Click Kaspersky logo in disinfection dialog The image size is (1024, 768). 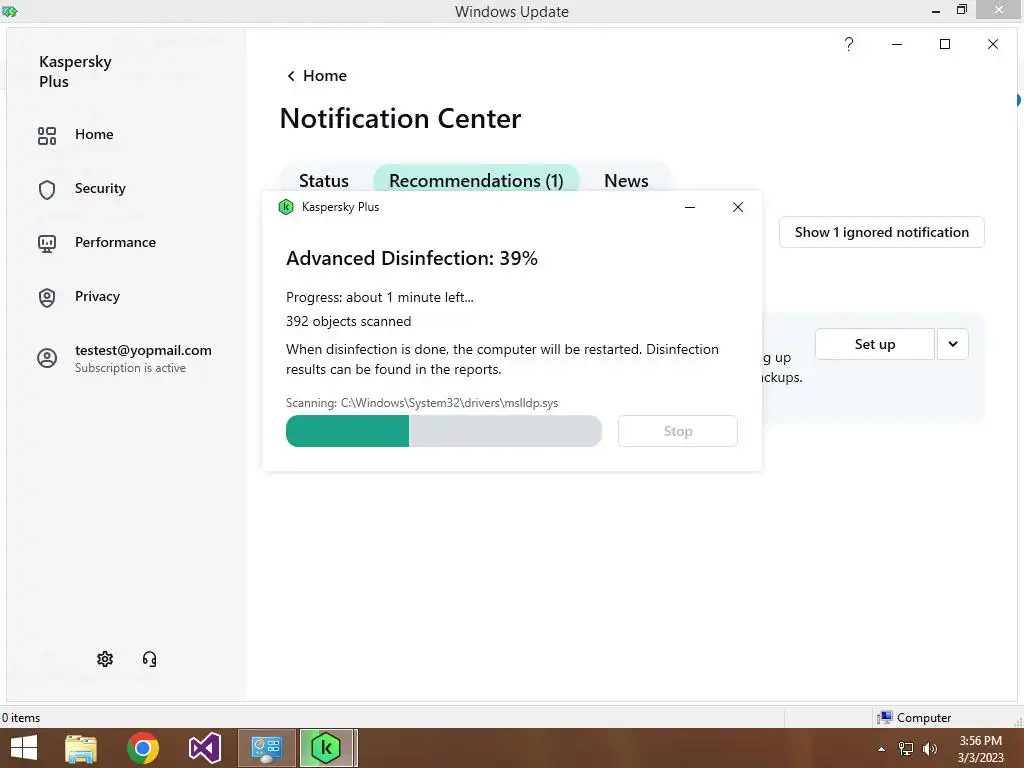point(286,207)
